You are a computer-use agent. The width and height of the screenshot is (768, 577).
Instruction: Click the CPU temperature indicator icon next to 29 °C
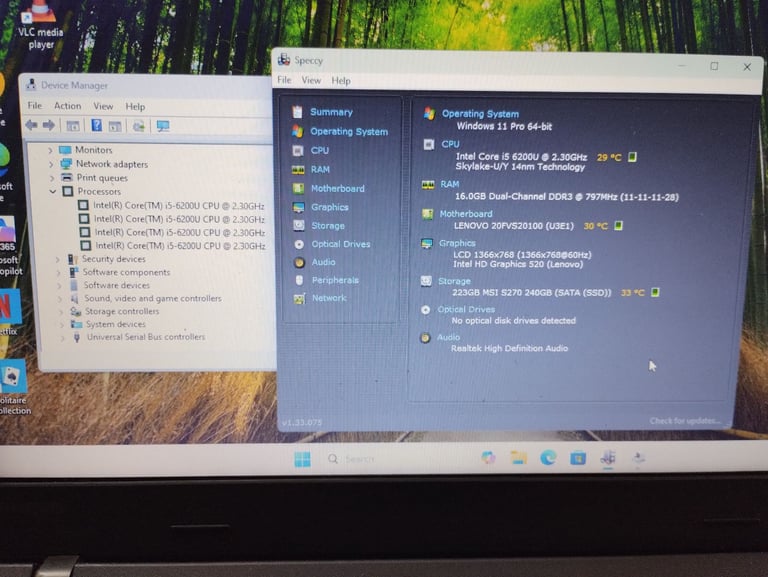coord(632,157)
